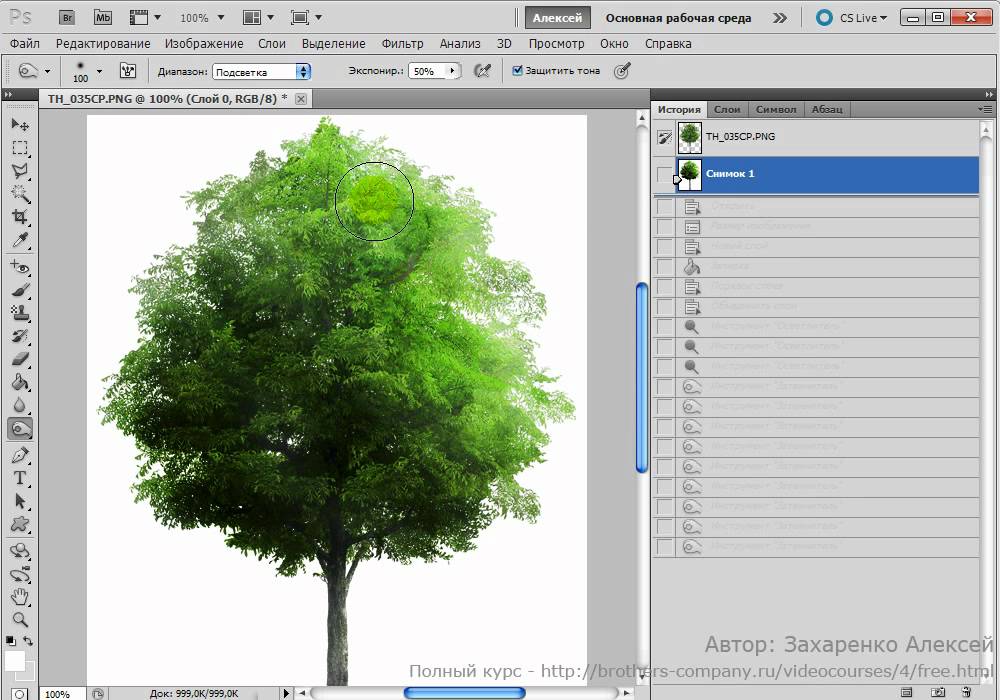The height and width of the screenshot is (700, 1000).
Task: Toggle the 'Защитить тона' checkbox
Action: point(517,71)
